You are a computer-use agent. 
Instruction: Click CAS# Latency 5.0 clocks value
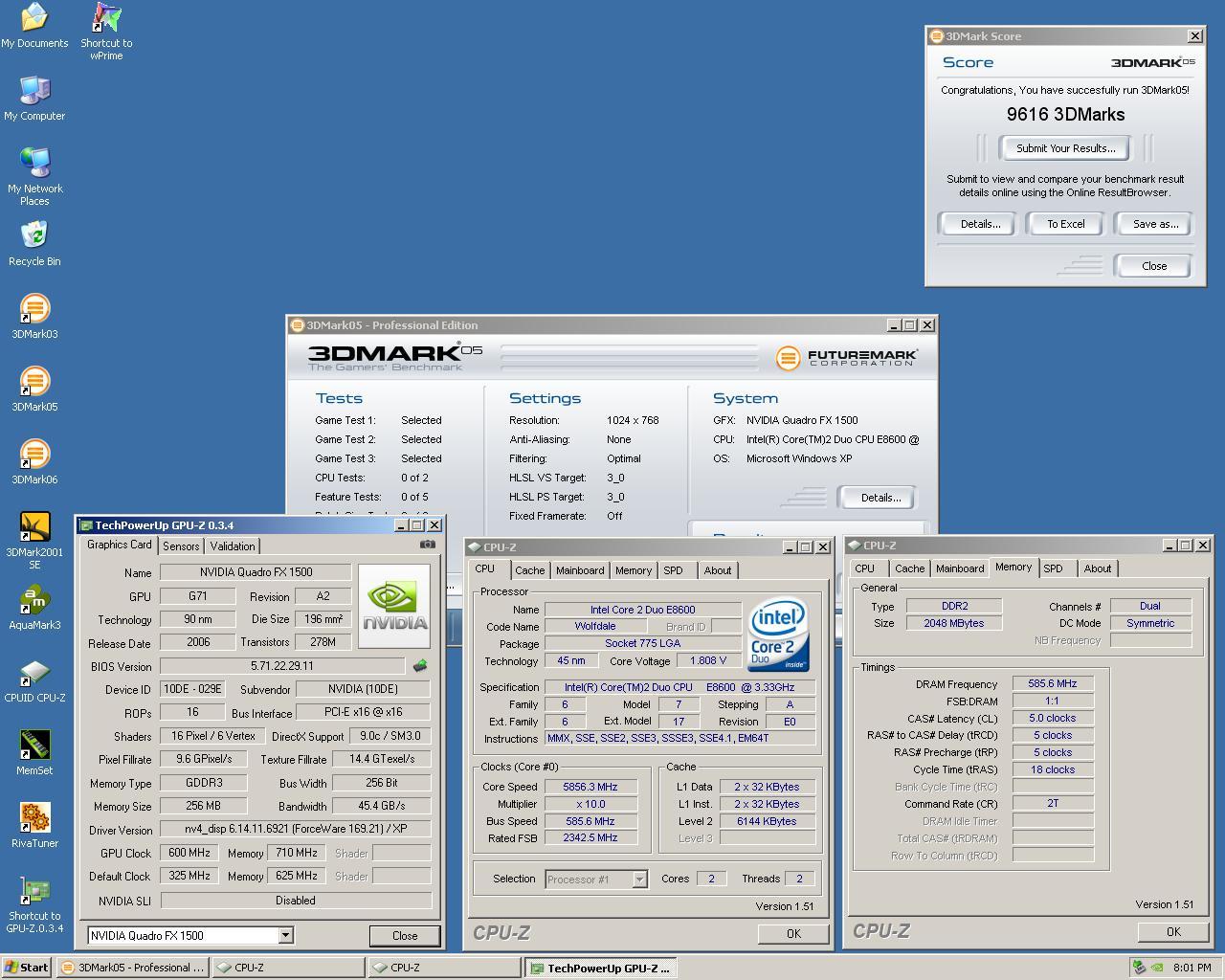click(x=1053, y=719)
